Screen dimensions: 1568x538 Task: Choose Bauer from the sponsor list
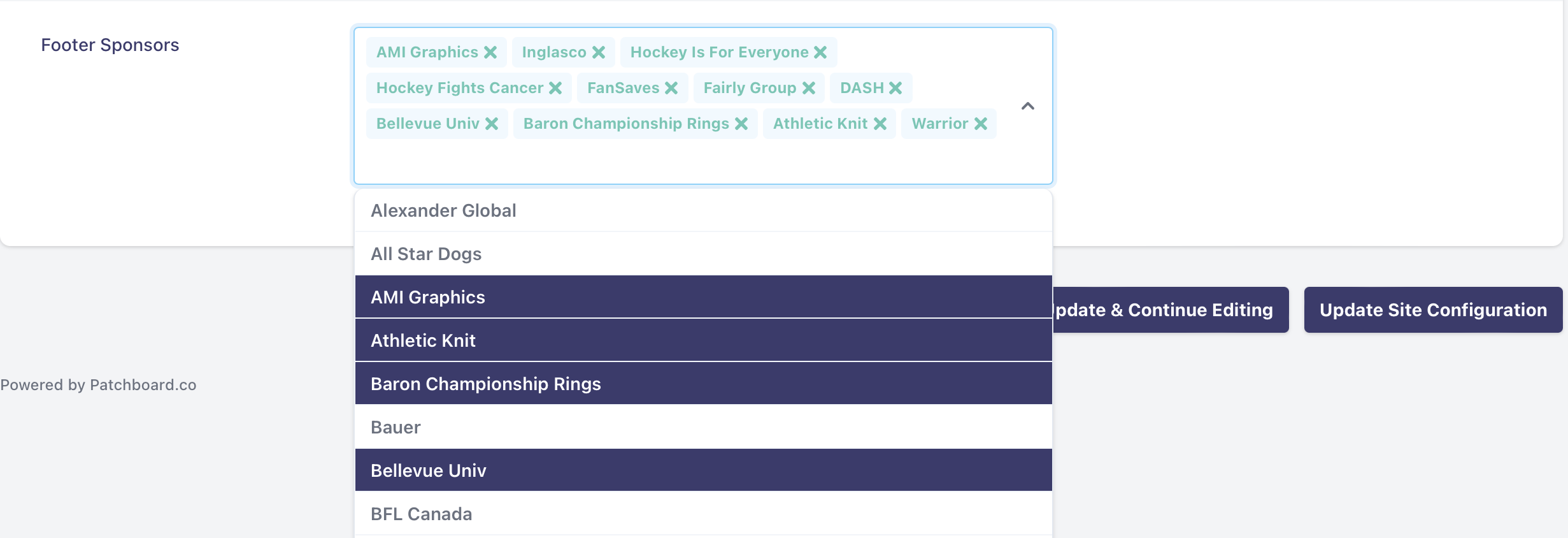(x=703, y=427)
